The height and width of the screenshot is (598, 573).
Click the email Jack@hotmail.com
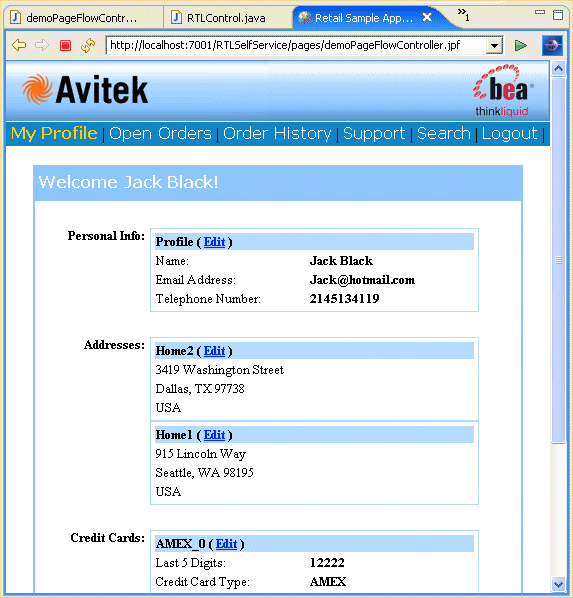coord(362,280)
